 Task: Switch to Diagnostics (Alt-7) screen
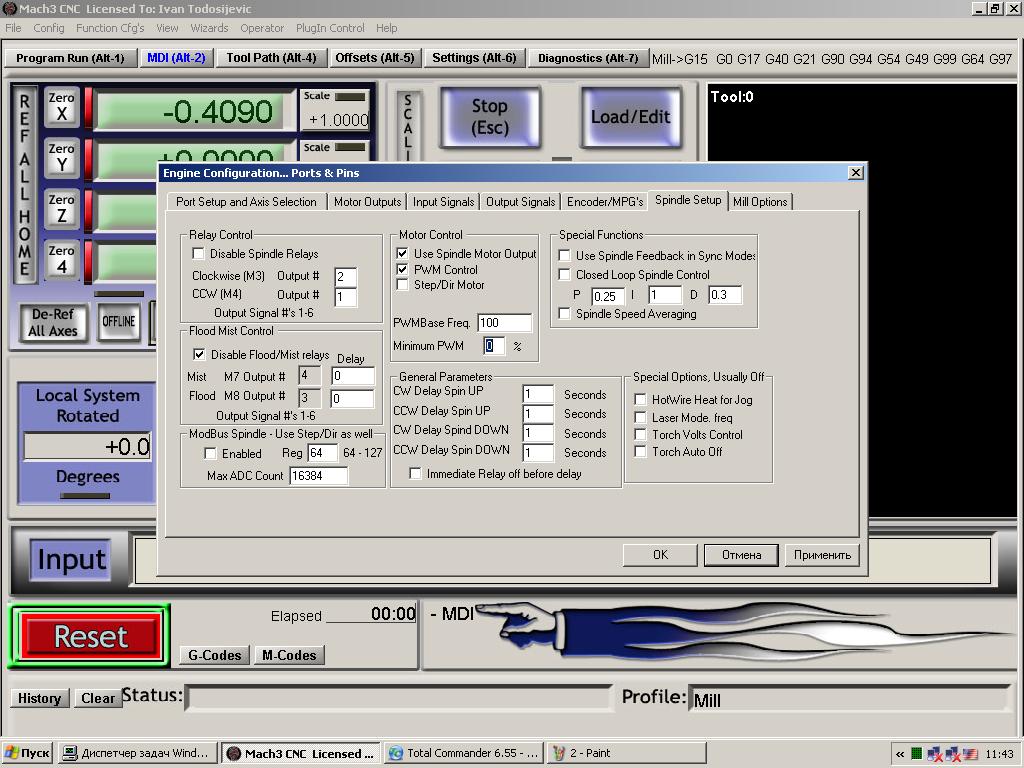click(588, 58)
